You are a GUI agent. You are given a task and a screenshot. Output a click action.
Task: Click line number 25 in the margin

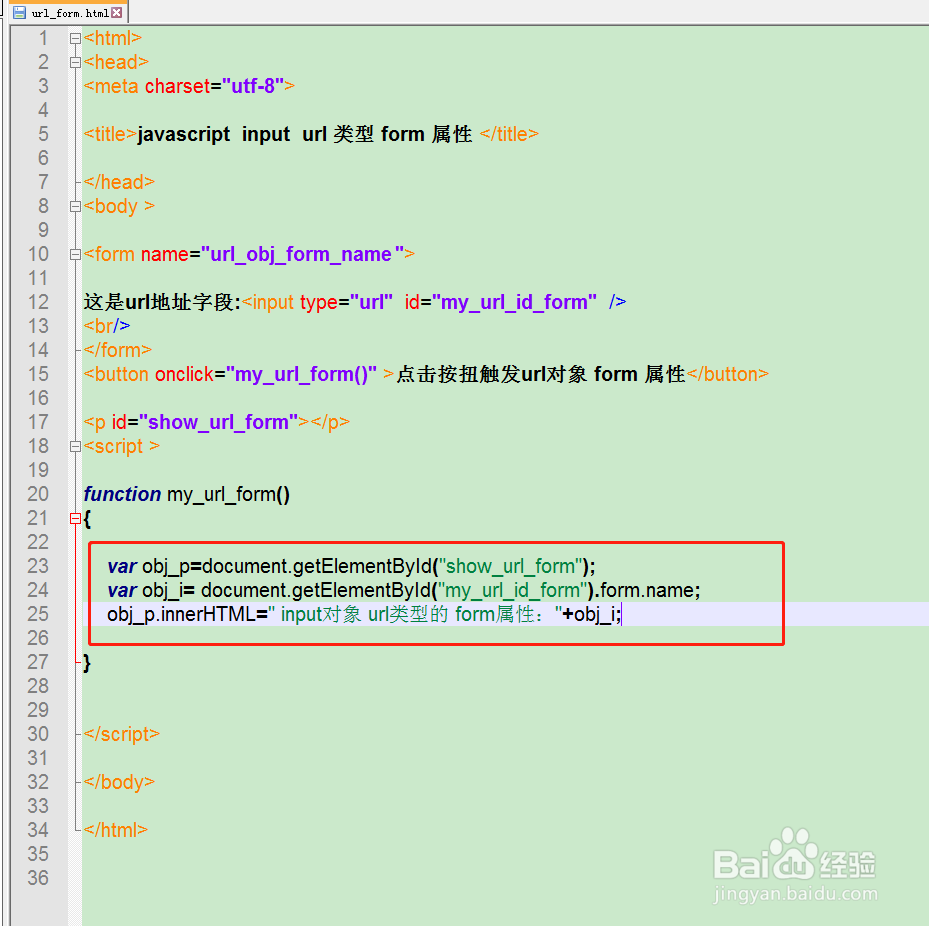39,614
